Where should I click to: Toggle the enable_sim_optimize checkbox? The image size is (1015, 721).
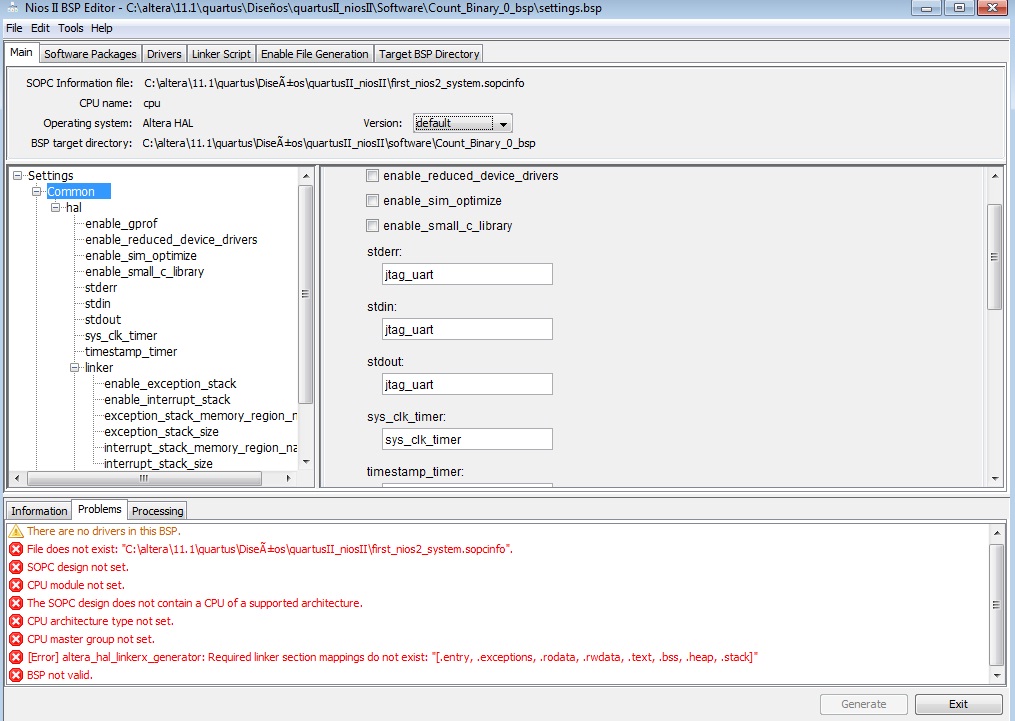tap(373, 201)
